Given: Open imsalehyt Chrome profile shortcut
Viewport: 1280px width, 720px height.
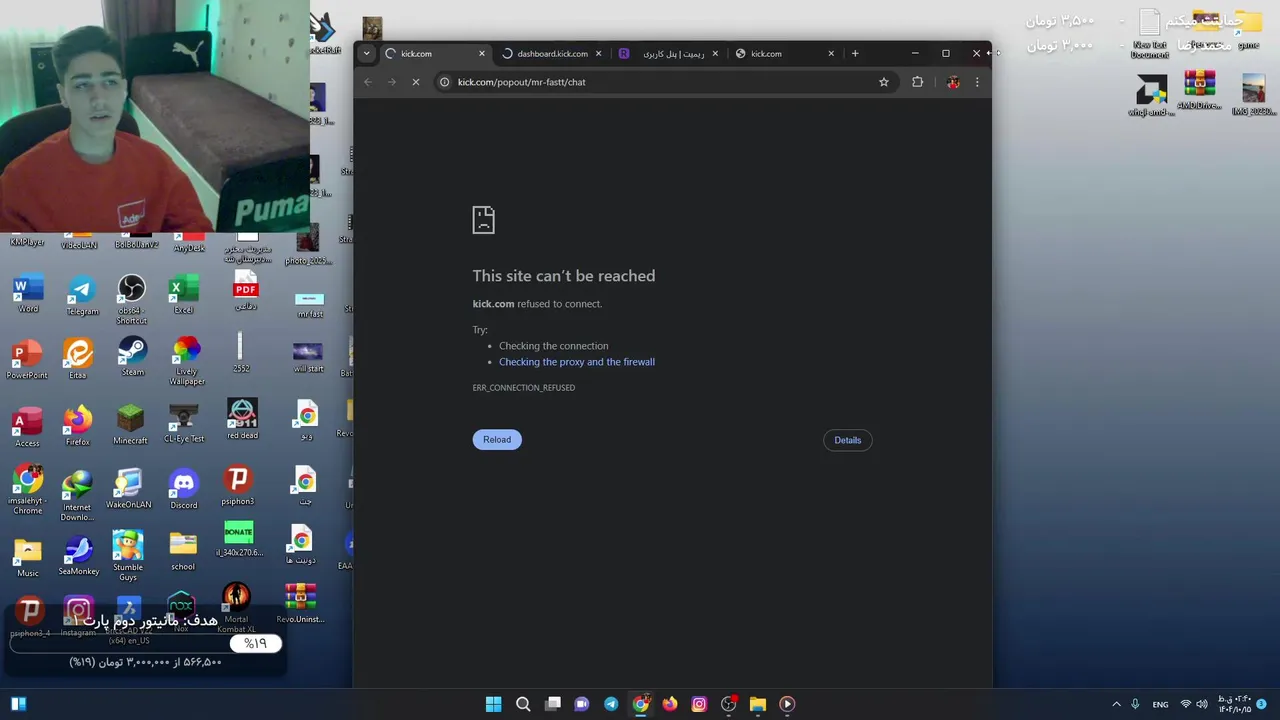Looking at the screenshot, I should click(x=28, y=490).
